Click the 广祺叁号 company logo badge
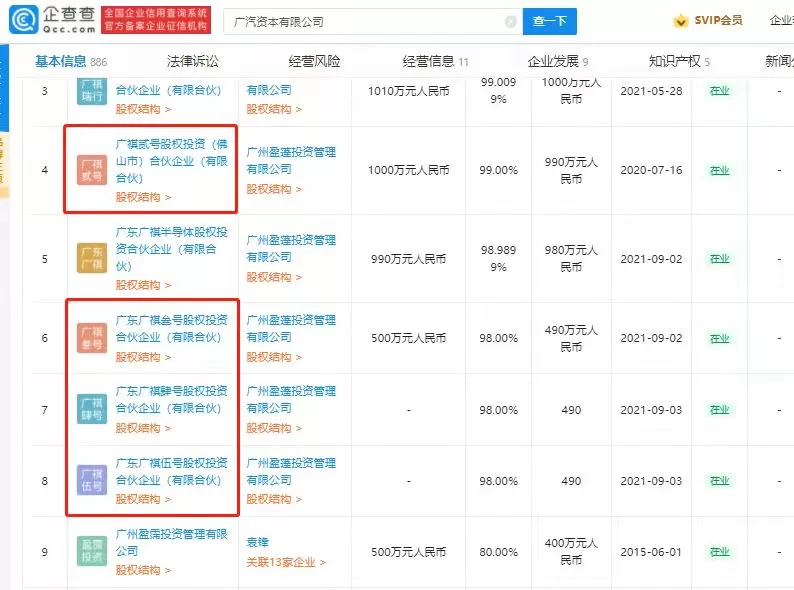This screenshot has width=794, height=590. click(x=91, y=338)
